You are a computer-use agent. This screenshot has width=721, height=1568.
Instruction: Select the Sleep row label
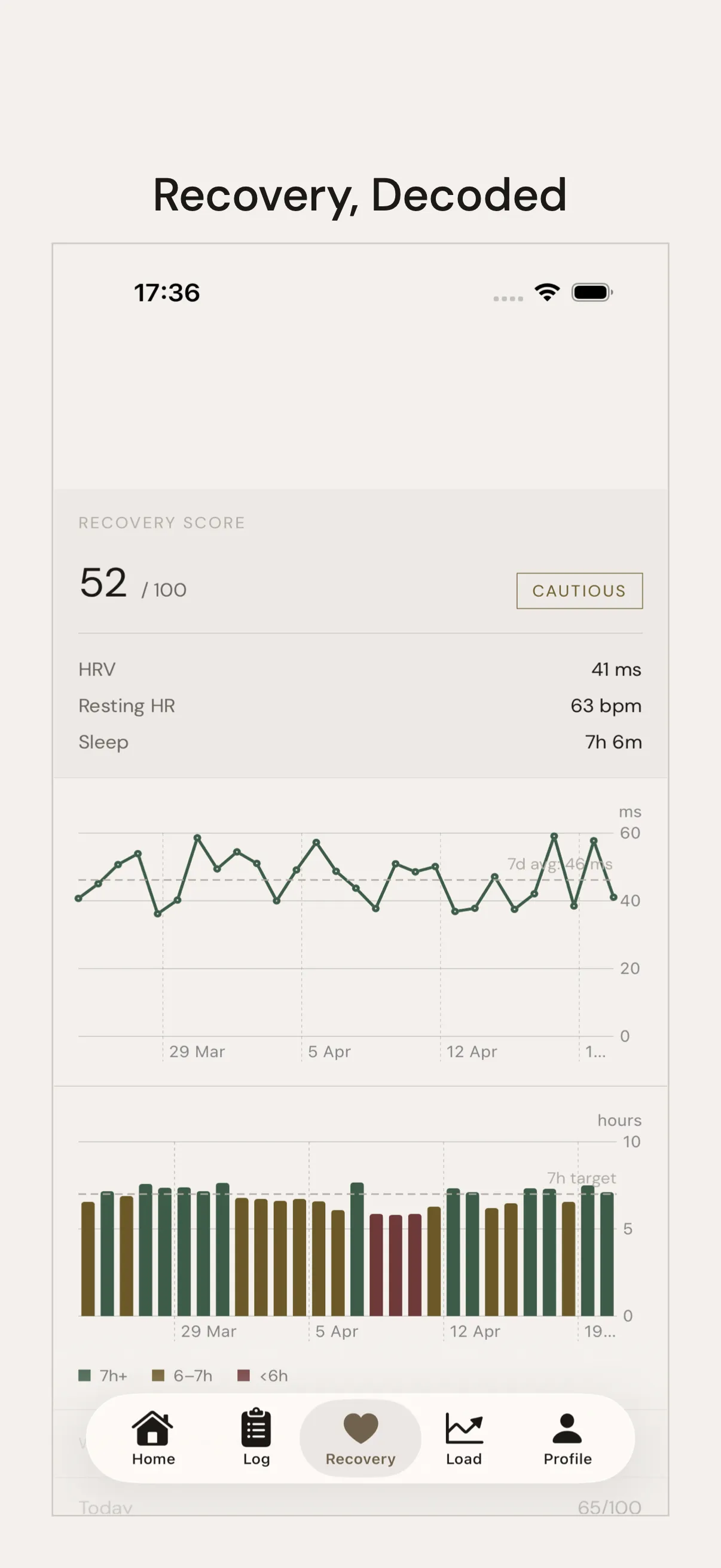point(103,743)
